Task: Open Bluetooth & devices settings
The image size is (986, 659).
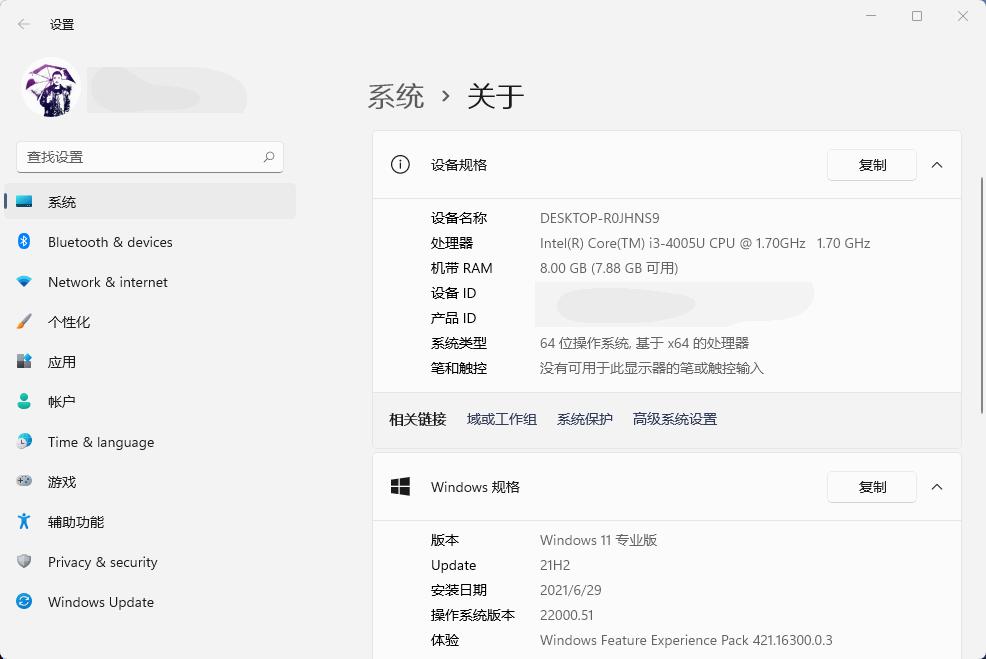Action: point(110,242)
